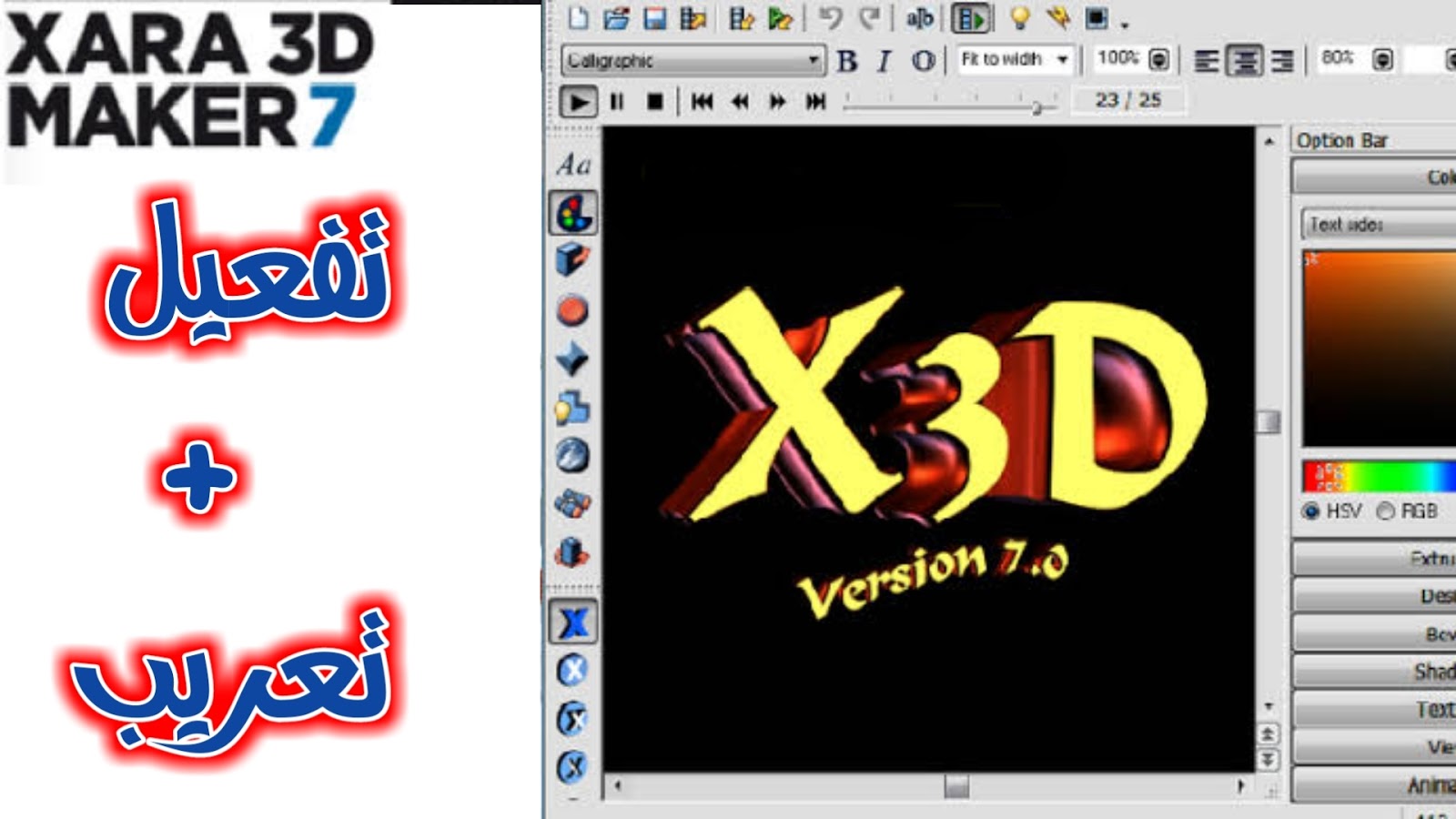This screenshot has height=819, width=1456.
Task: Select the second round X style button
Action: pyautogui.click(x=572, y=719)
